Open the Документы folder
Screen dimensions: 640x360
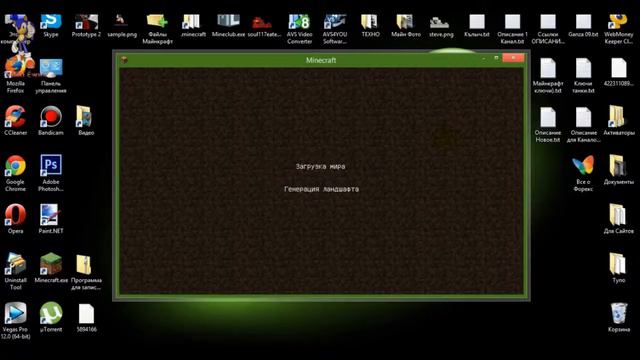(618, 170)
